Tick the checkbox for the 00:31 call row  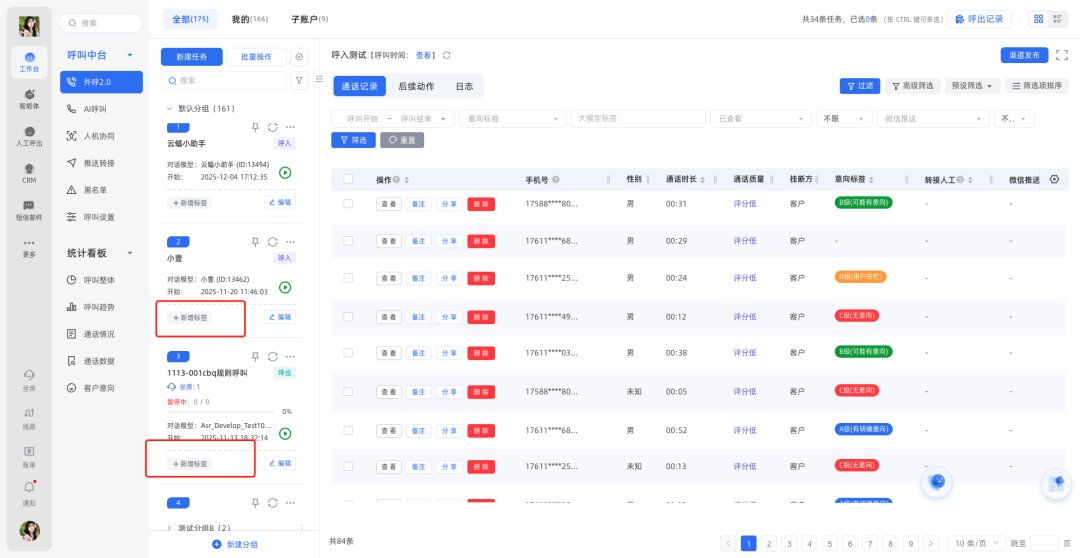pyautogui.click(x=348, y=203)
